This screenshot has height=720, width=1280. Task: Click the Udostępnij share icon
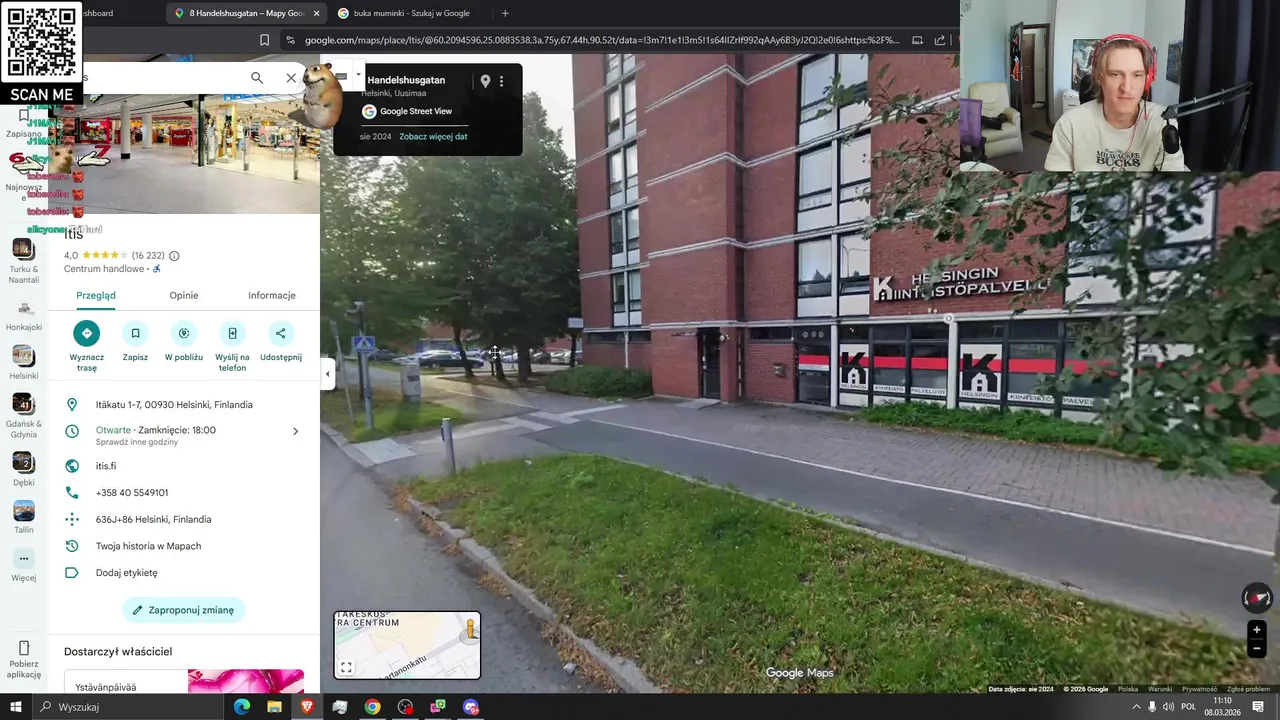(x=280, y=333)
